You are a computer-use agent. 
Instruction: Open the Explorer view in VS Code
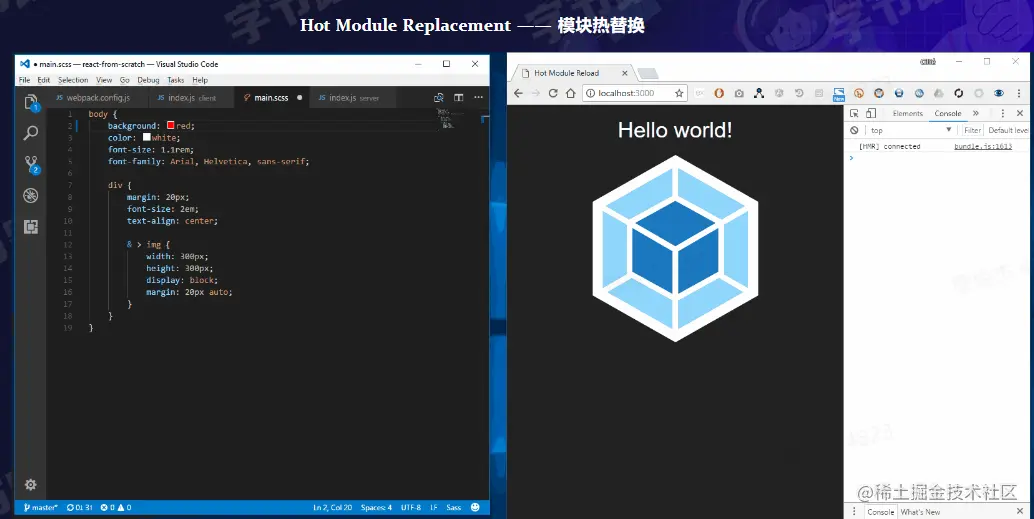tap(31, 102)
